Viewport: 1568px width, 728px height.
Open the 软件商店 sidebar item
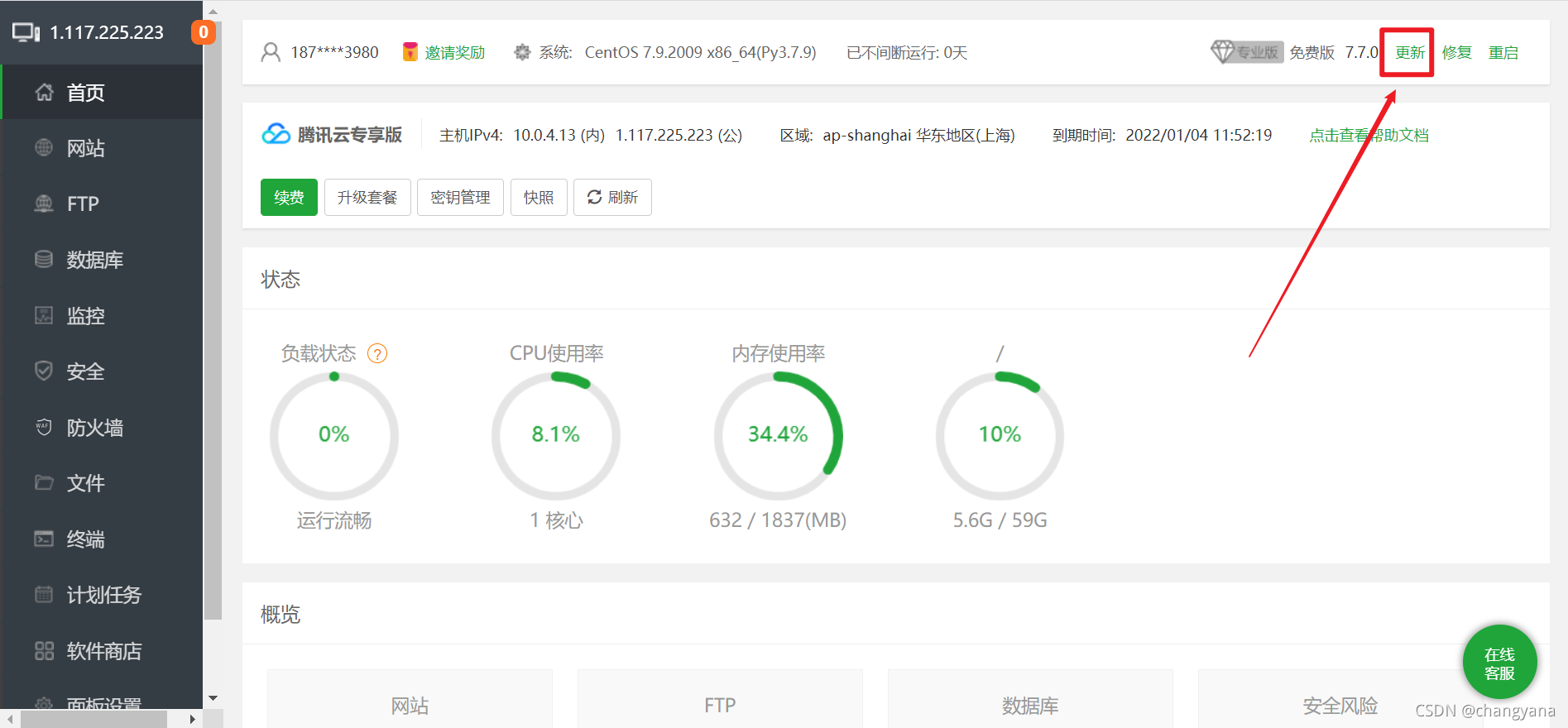tap(102, 650)
